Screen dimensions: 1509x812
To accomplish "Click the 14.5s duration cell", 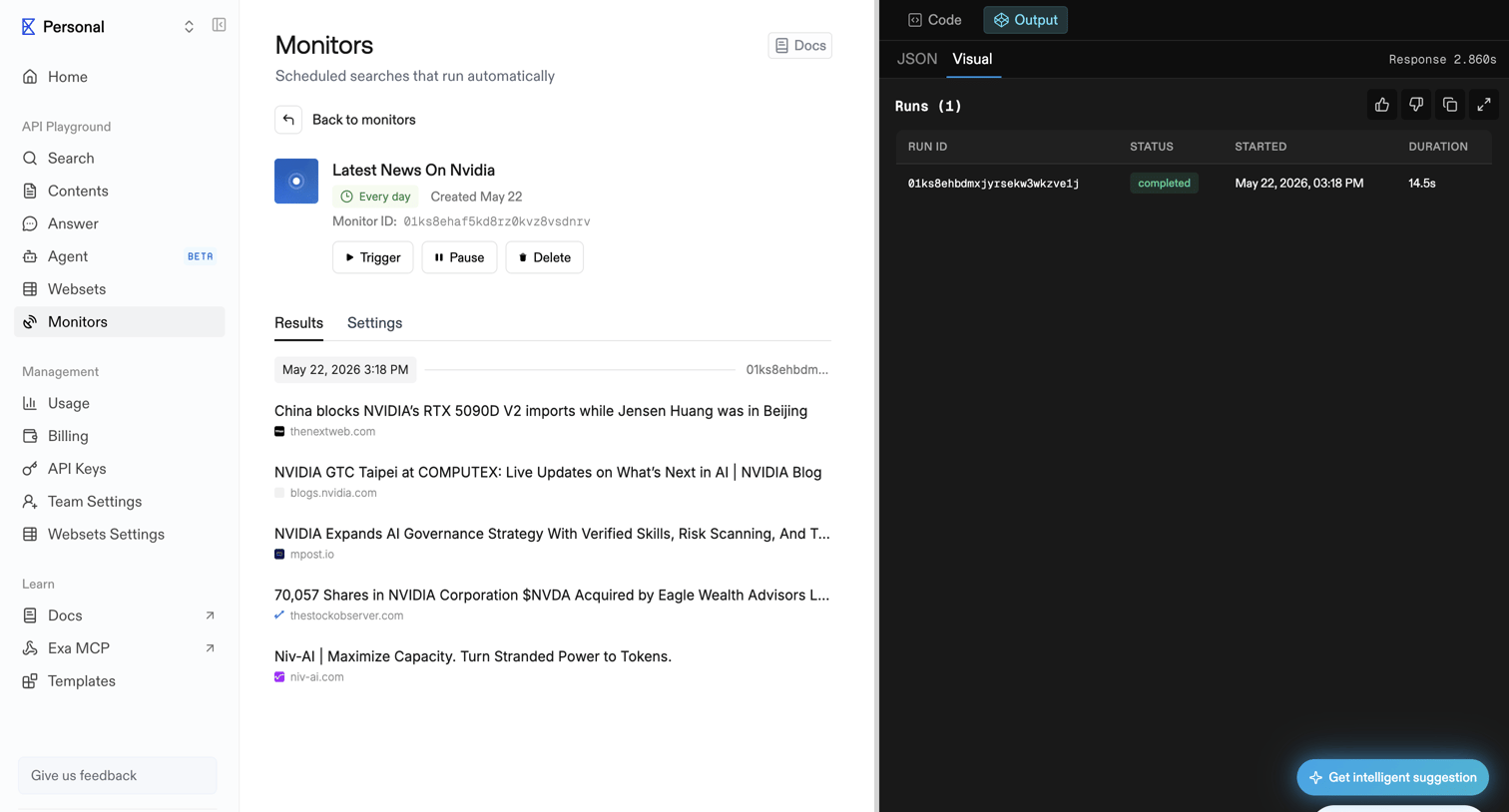I will pos(1422,184).
